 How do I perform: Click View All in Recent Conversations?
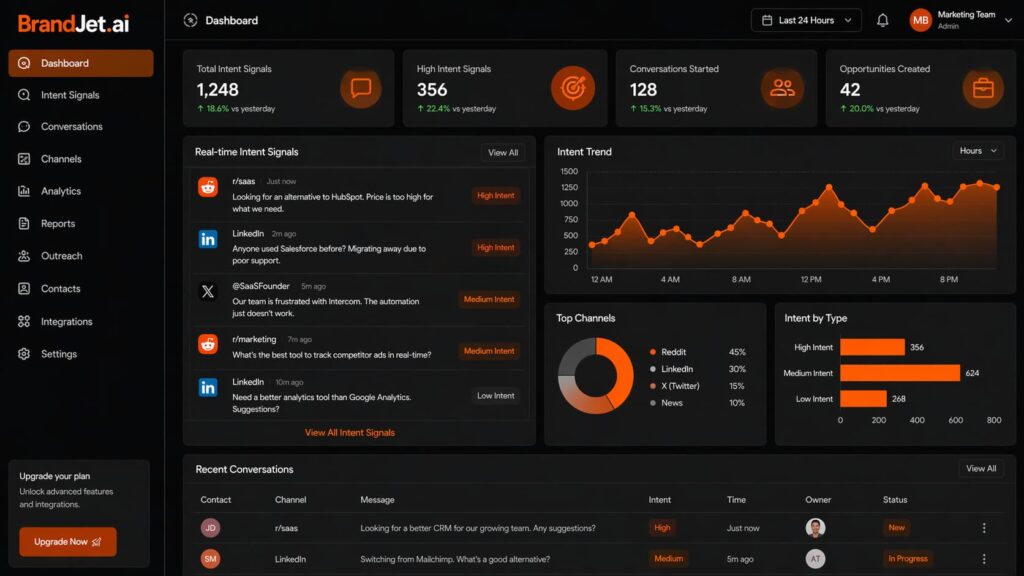[981, 469]
